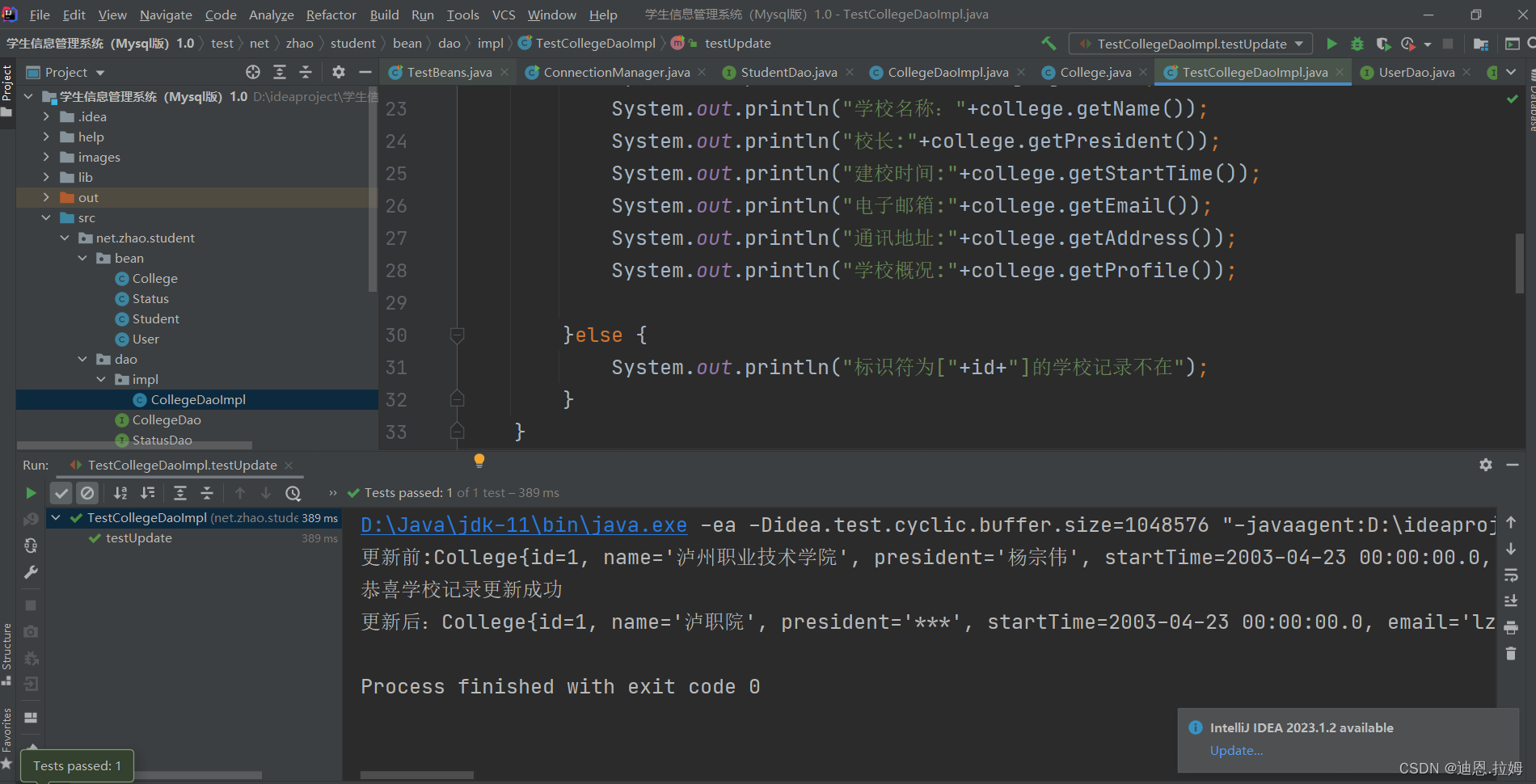Open Run panel settings gear
The image size is (1536, 784).
(1486, 465)
